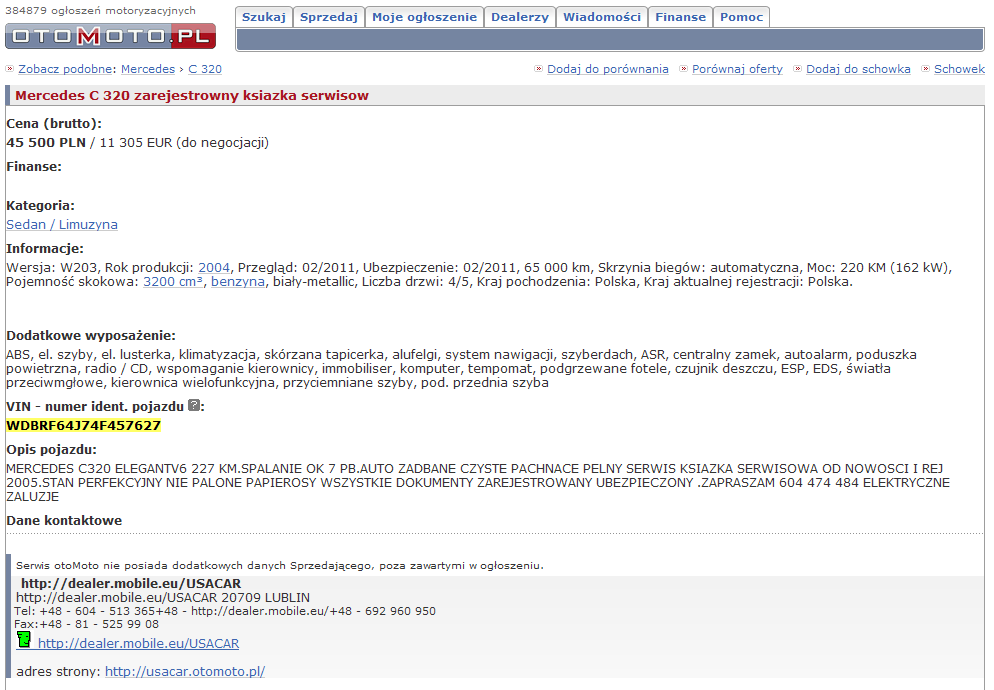Click the highlighted VIN WDBRF64J74F457627
Image resolution: width=994 pixels, height=690 pixels.
84,426
